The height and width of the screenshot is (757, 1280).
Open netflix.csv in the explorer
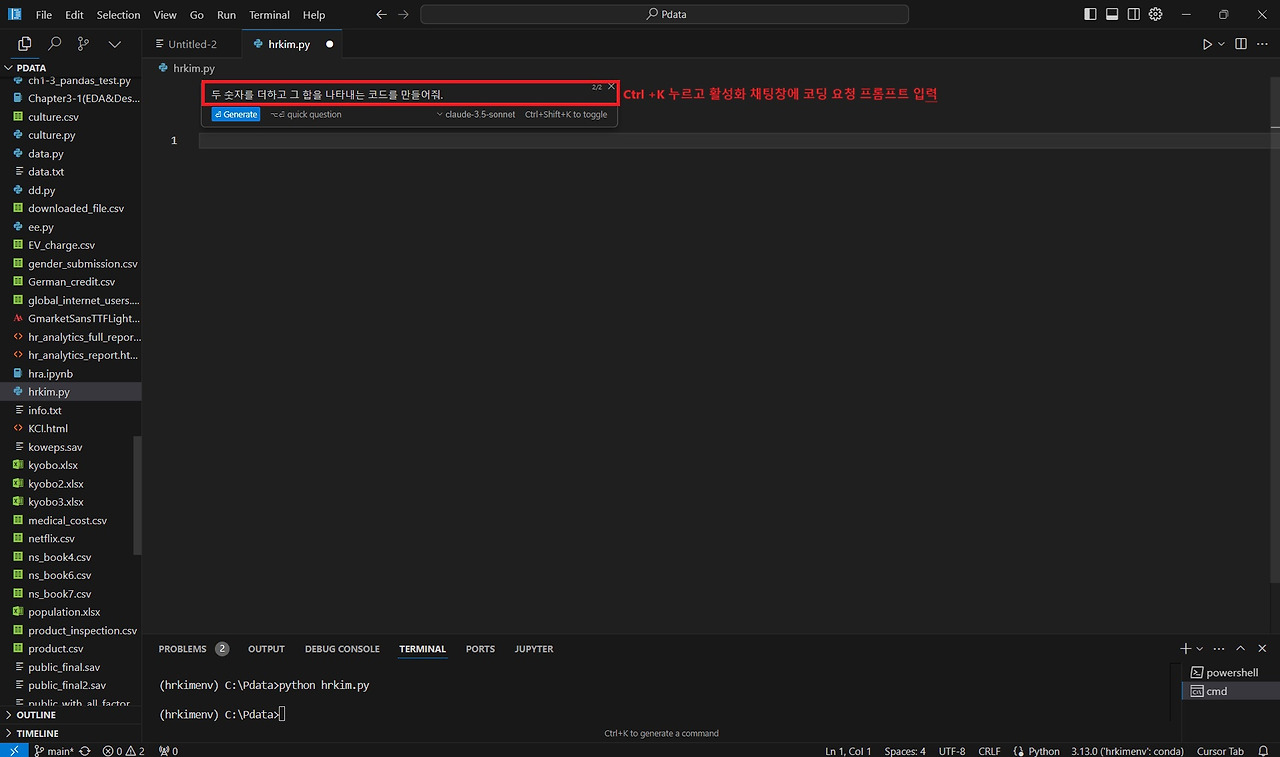click(51, 538)
